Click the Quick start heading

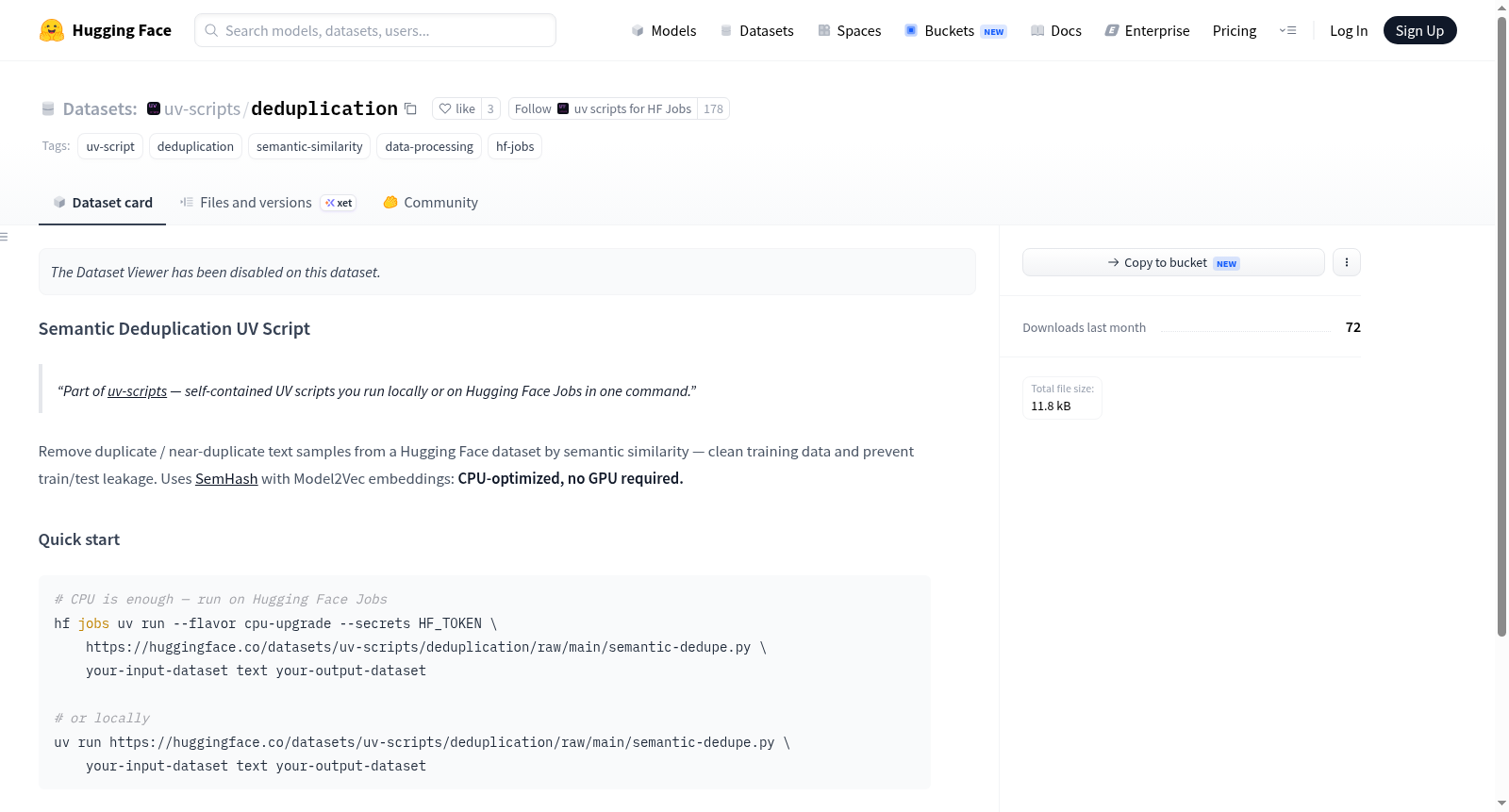point(79,539)
